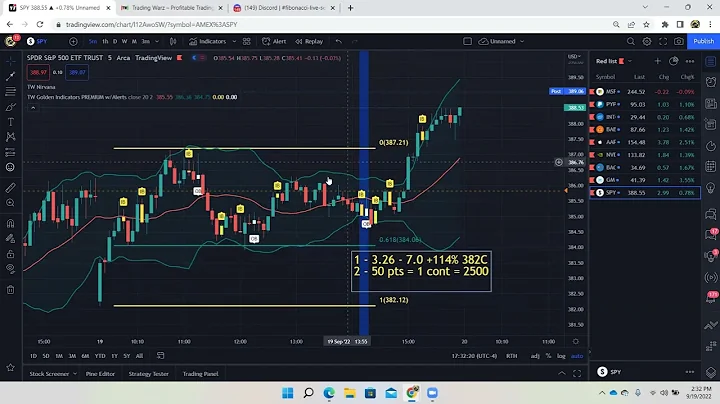Undo the last chart action

338,41
